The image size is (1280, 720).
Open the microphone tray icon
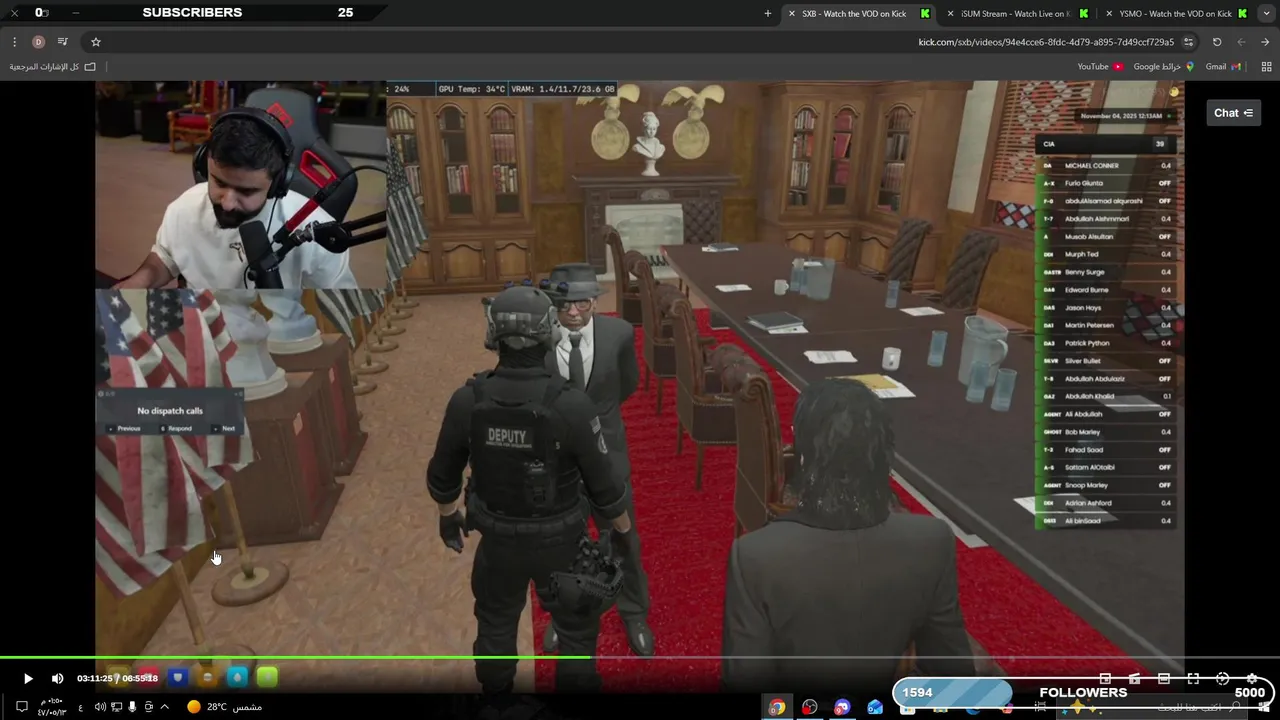[132, 707]
